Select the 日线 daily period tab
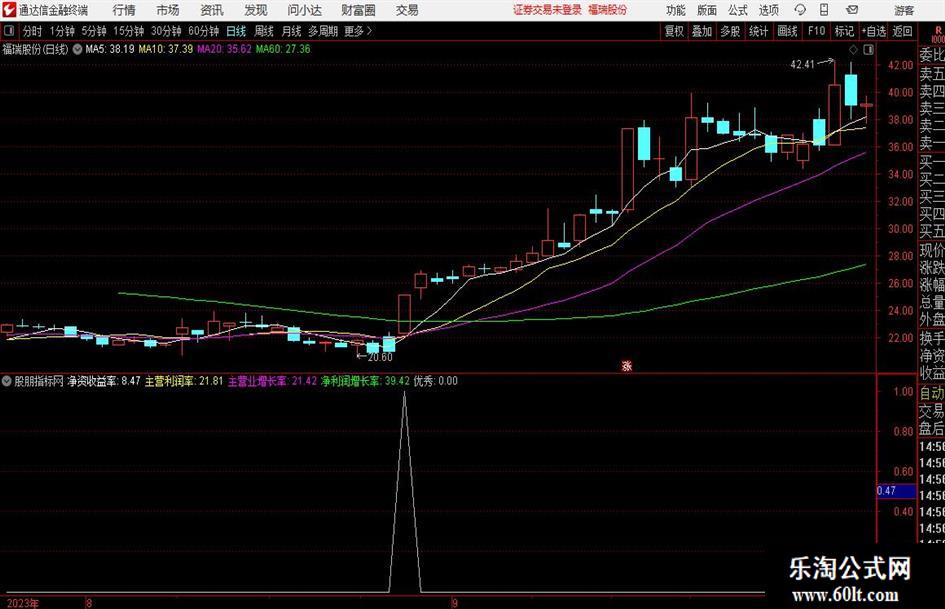The image size is (945, 609). coord(236,31)
